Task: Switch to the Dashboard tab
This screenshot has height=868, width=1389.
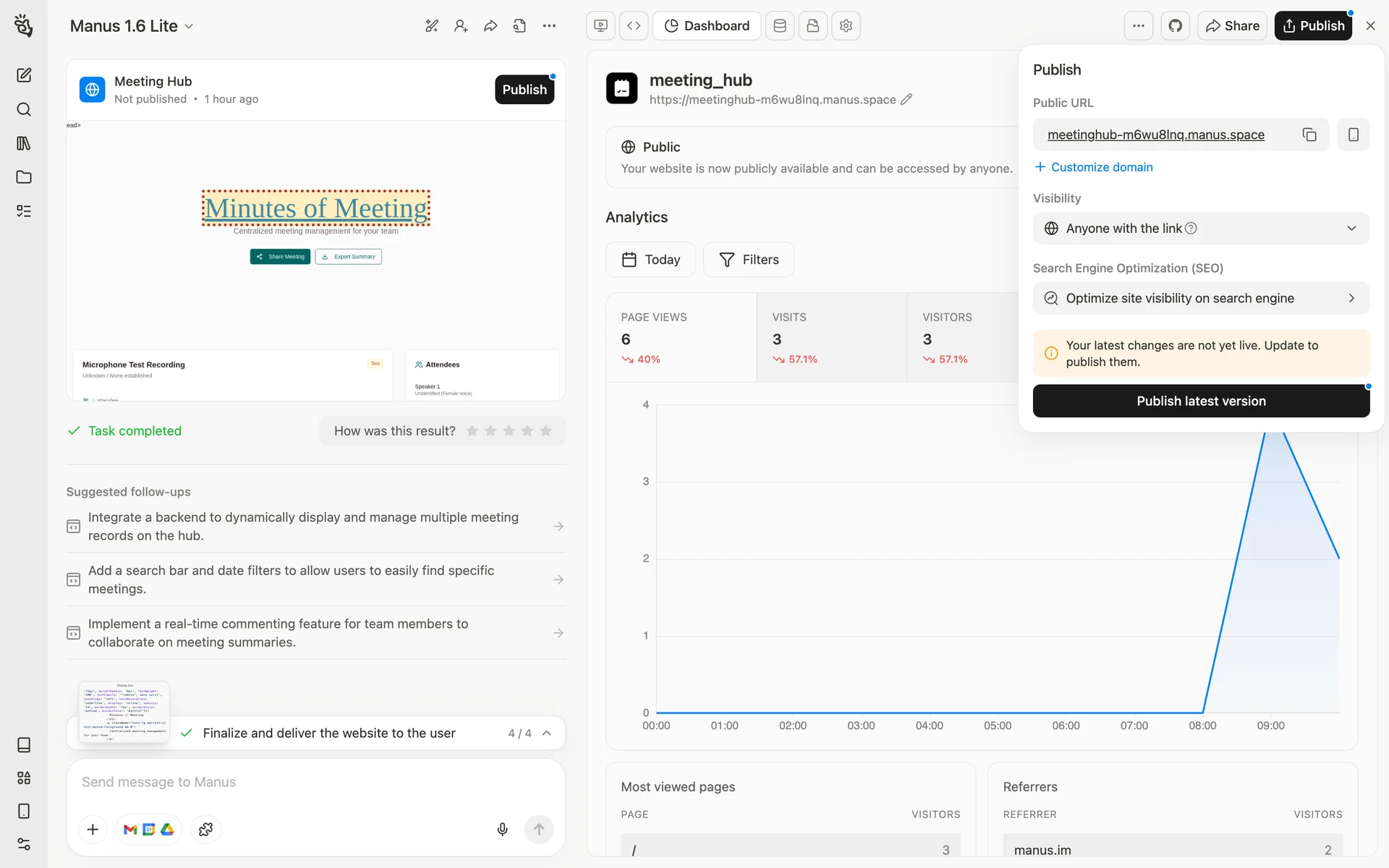Action: coord(706,26)
